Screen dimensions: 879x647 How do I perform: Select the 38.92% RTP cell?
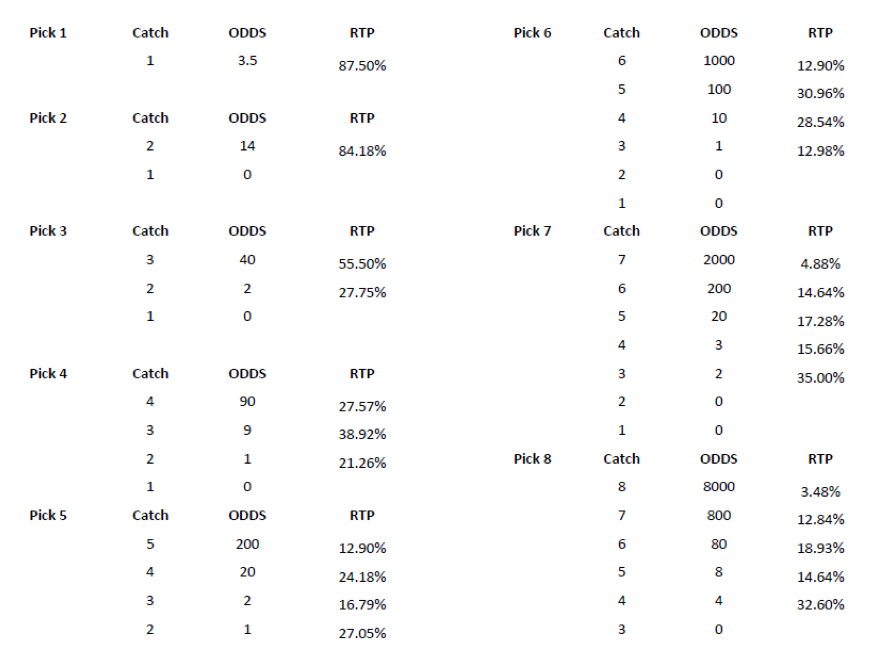click(362, 434)
